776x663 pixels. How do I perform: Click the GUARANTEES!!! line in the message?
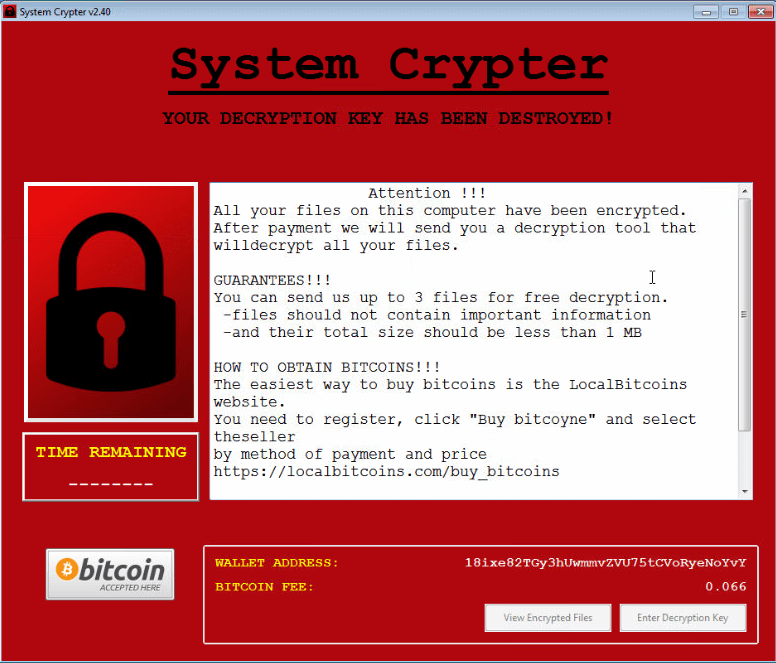tap(272, 280)
